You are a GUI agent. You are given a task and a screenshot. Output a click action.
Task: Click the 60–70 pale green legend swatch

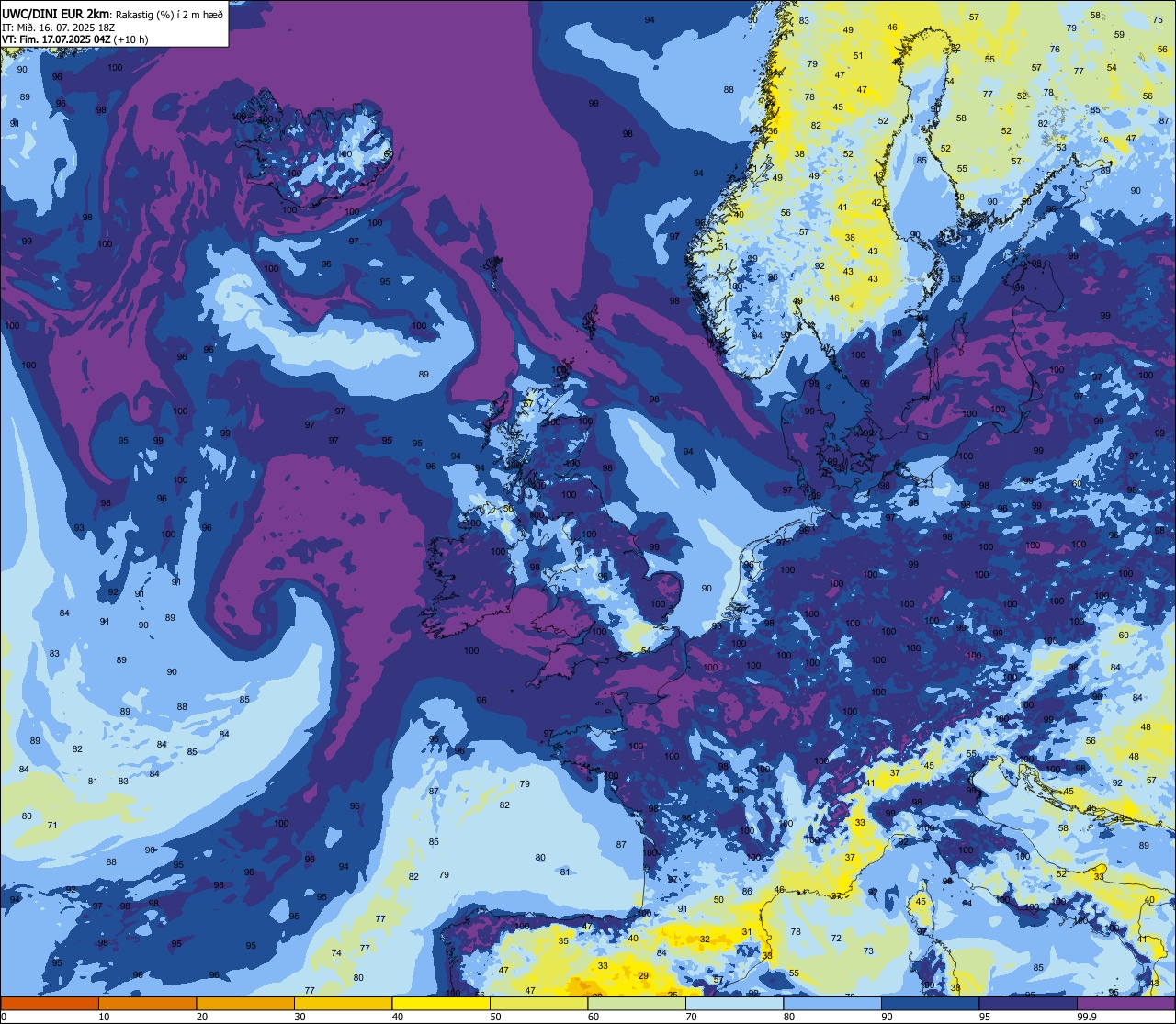637,1003
